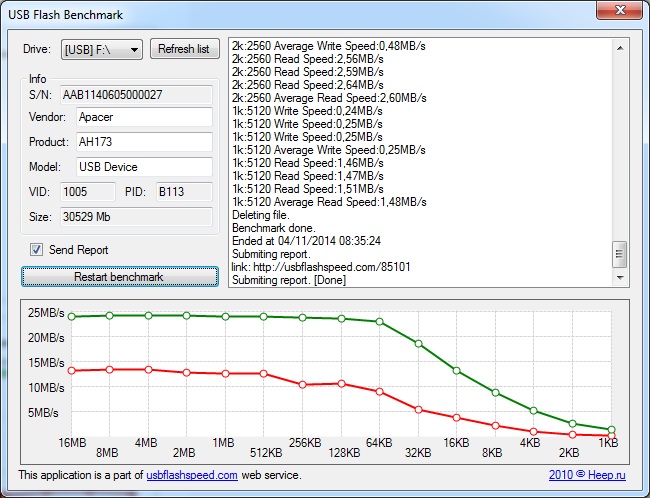Open the Drive selection dropdown
The height and width of the screenshot is (498, 650).
click(x=101, y=49)
